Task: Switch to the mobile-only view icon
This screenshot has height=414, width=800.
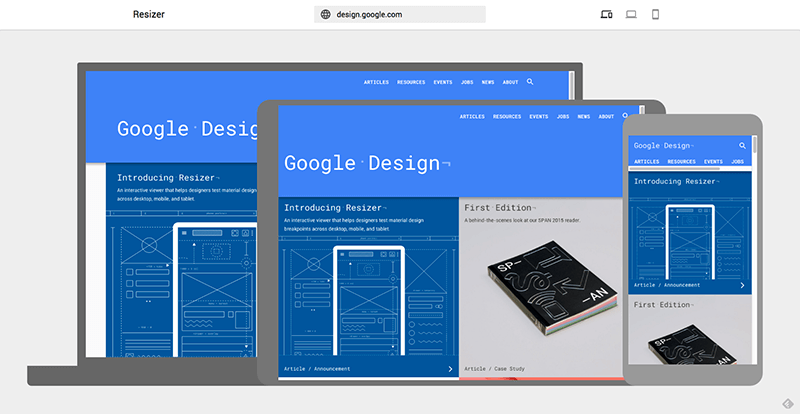Action: pyautogui.click(x=656, y=14)
